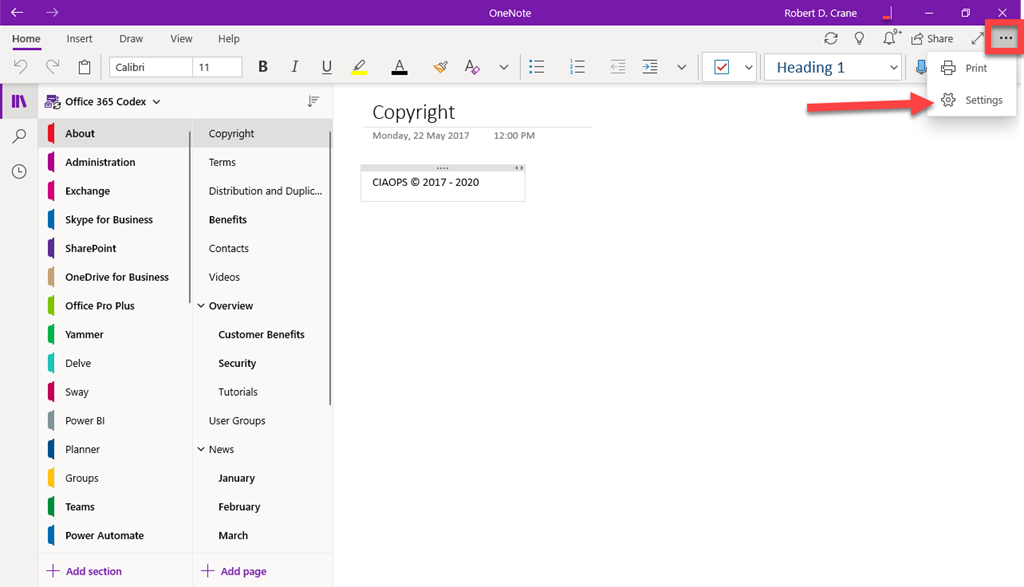The height and width of the screenshot is (587, 1024).
Task: Open the notifications bell icon
Action: click(889, 39)
